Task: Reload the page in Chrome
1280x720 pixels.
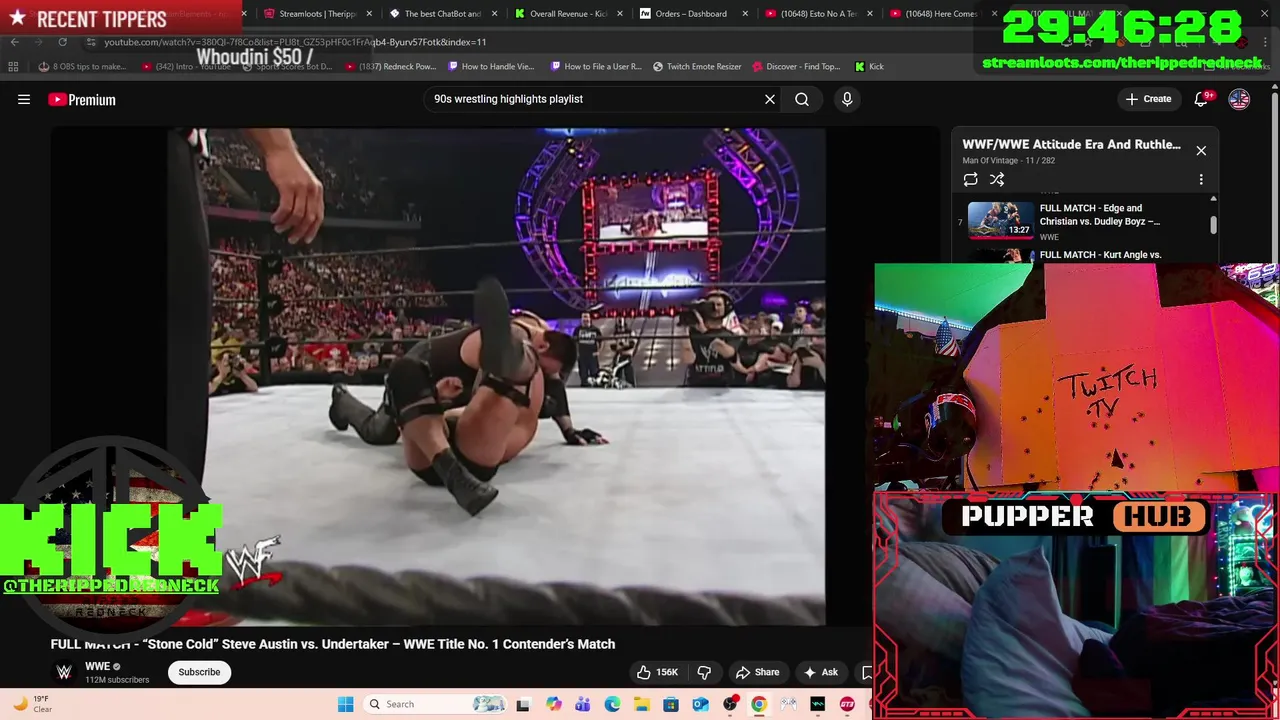Action: [62, 42]
